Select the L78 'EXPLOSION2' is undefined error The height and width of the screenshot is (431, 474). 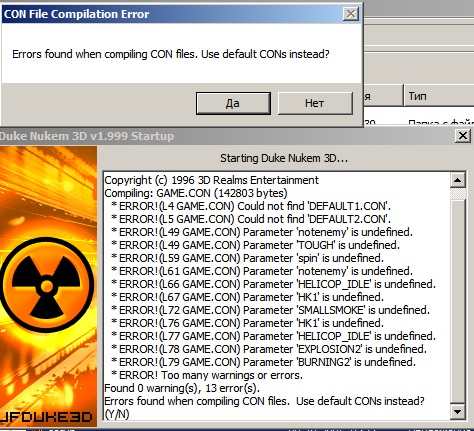pos(269,349)
